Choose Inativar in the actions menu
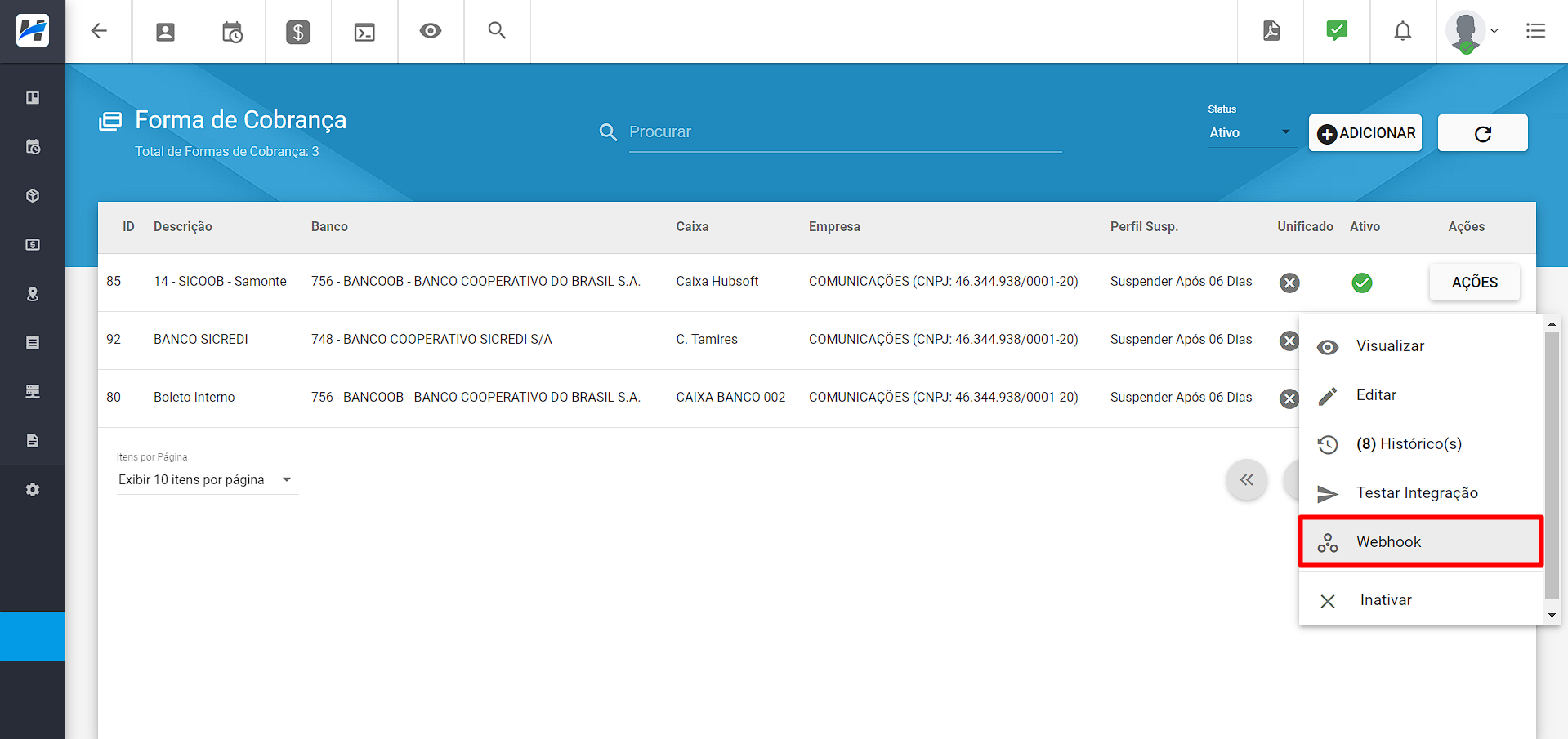The image size is (1568, 739). click(1421, 600)
